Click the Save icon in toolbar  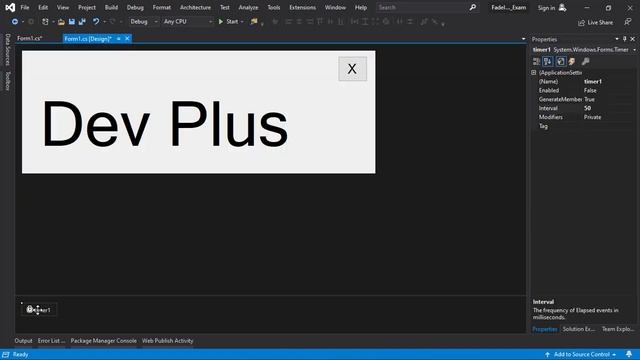(71, 22)
